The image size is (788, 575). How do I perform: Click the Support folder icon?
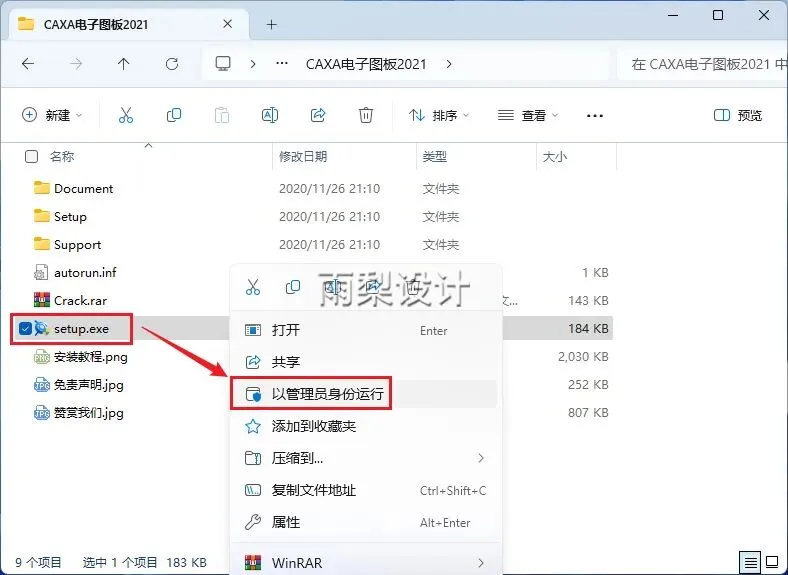point(42,244)
